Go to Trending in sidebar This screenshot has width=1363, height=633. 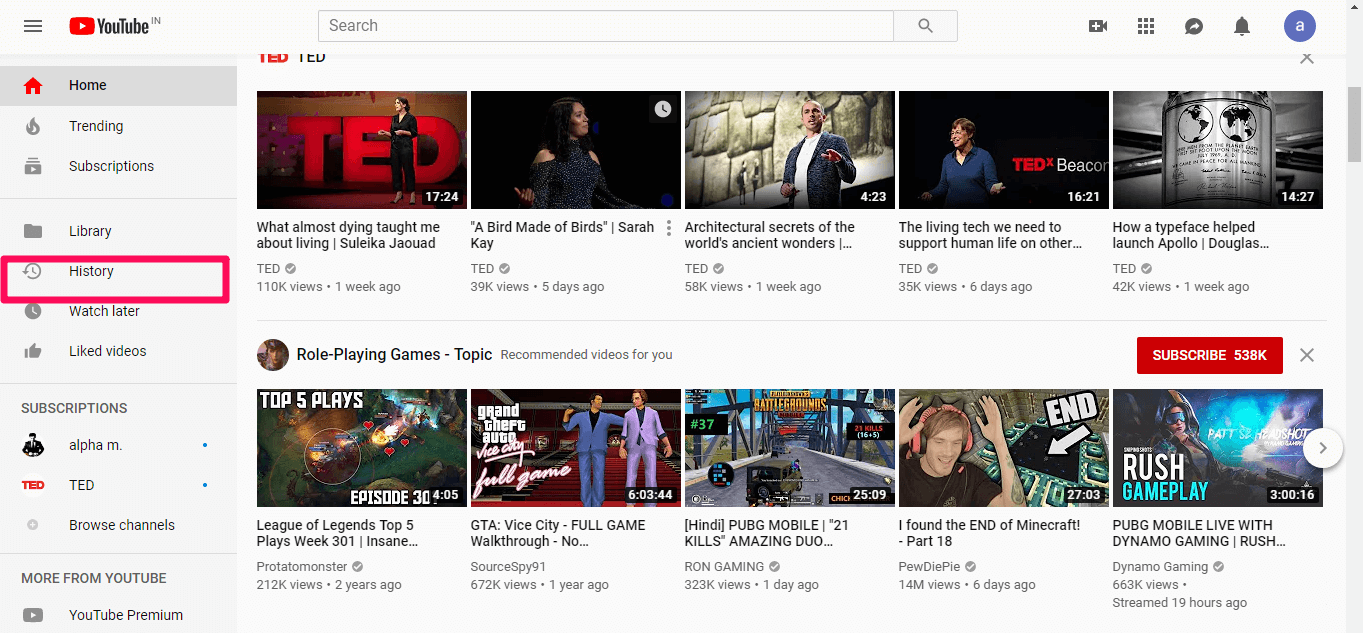(96, 126)
